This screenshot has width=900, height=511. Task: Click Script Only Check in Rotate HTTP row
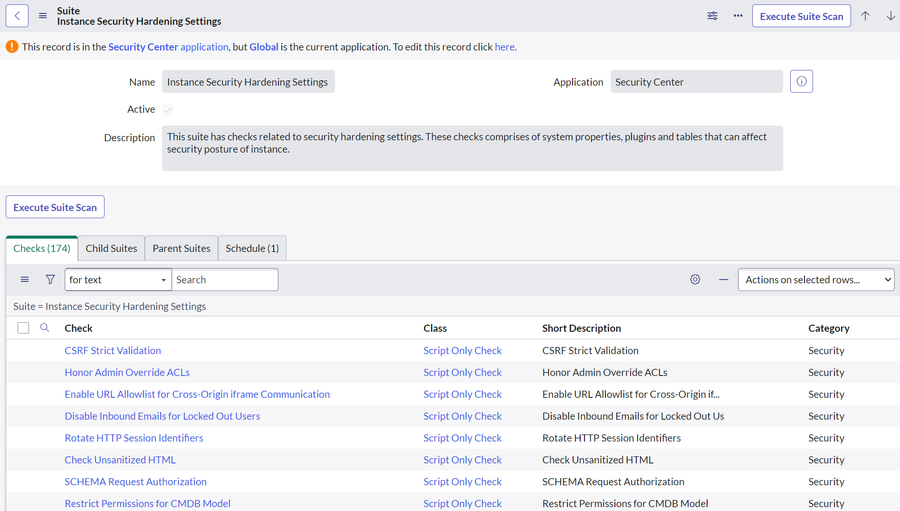click(462, 438)
